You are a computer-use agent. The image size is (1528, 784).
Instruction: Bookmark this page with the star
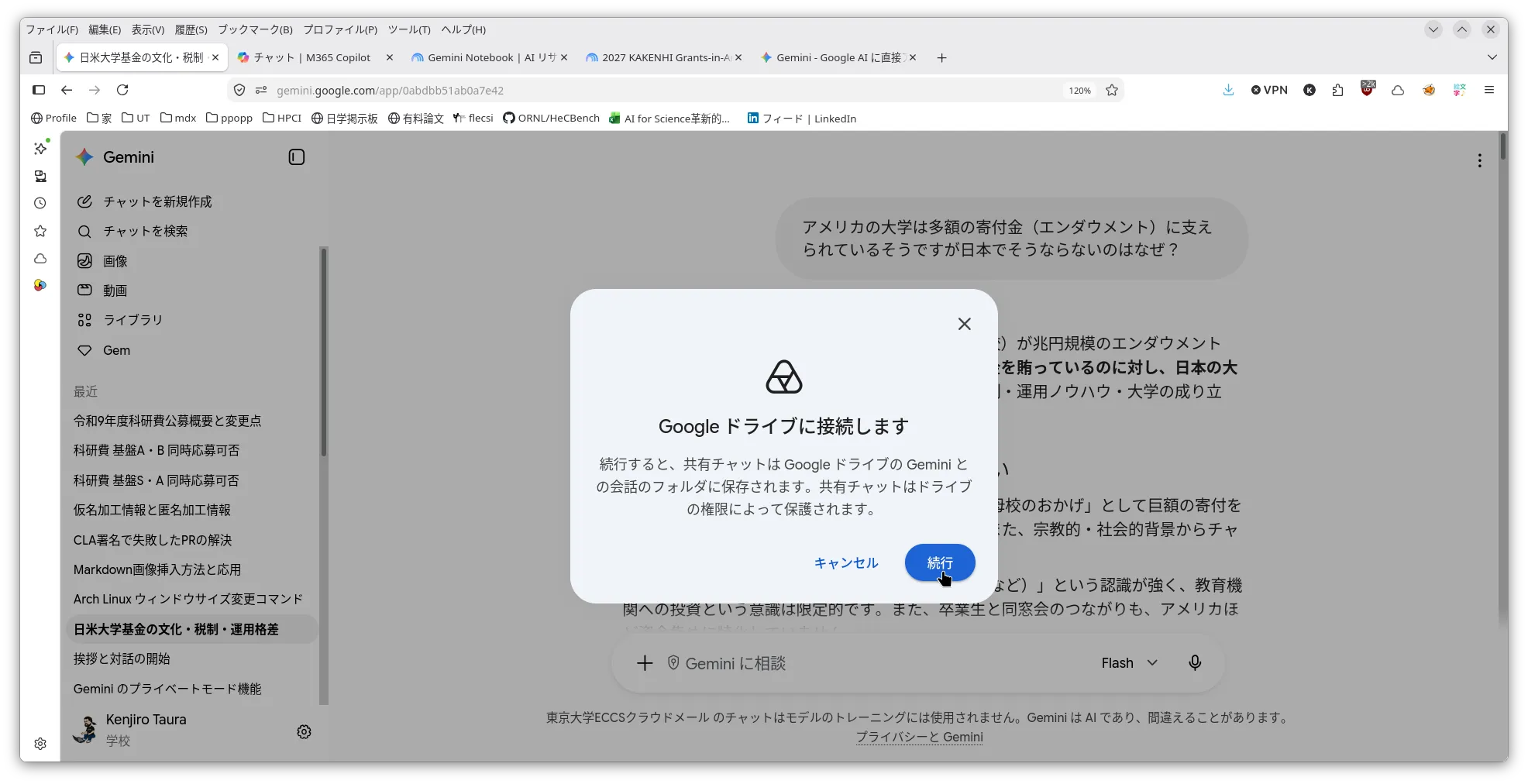tap(1112, 90)
